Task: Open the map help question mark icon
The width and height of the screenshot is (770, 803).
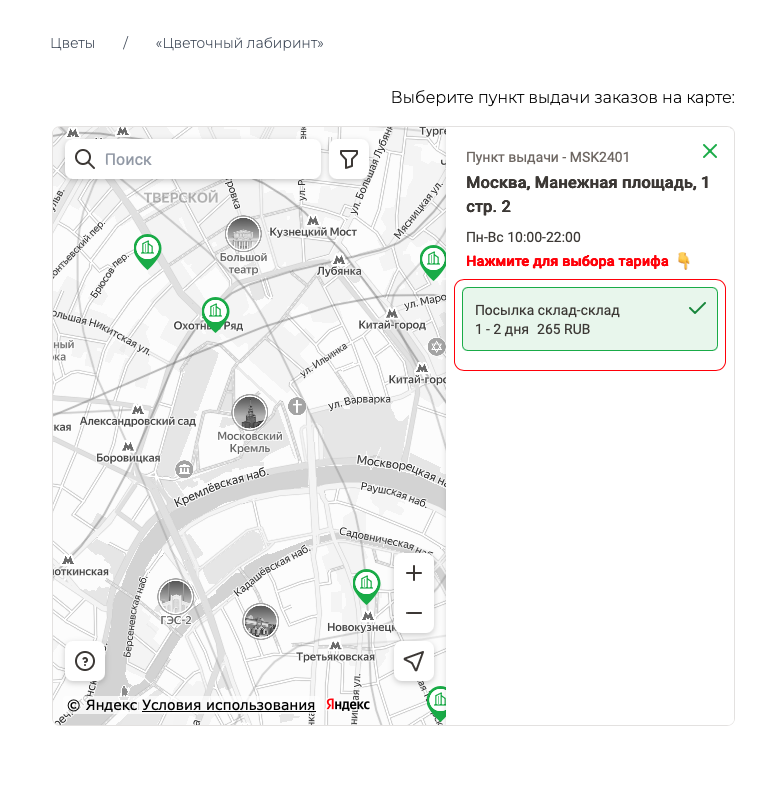Action: click(x=85, y=661)
